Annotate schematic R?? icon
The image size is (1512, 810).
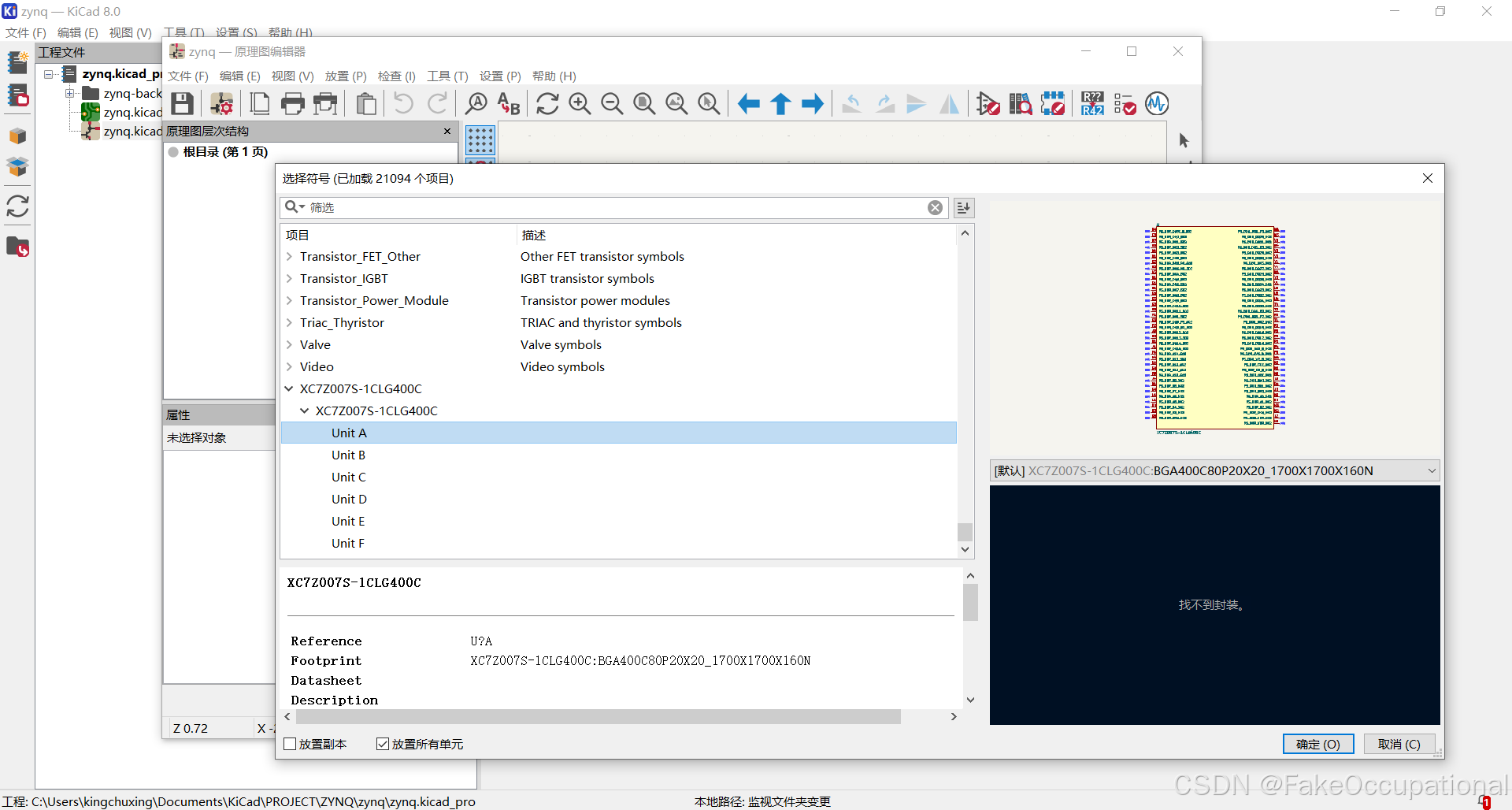(x=1092, y=104)
